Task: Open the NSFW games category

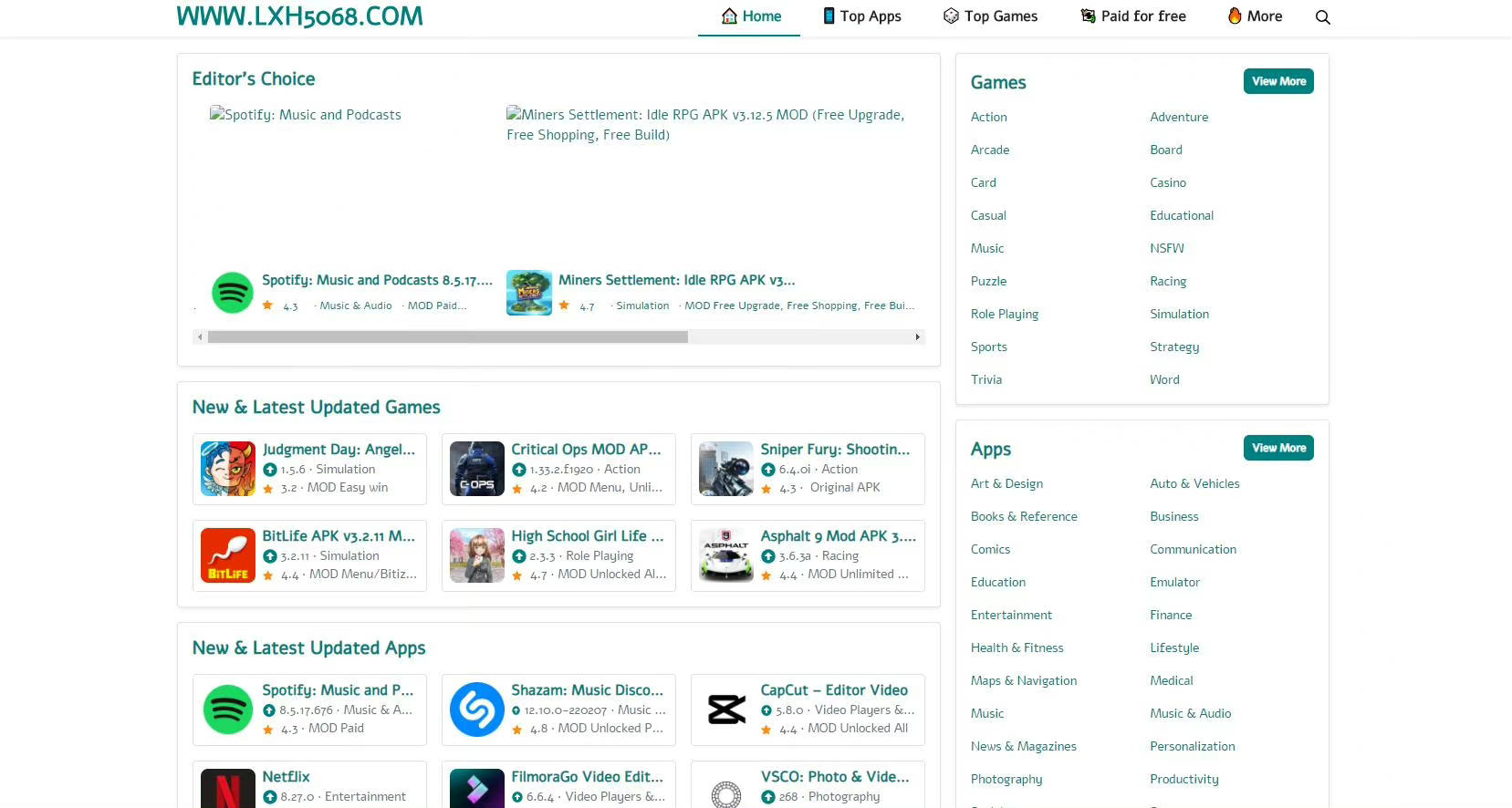Action: (1167, 248)
